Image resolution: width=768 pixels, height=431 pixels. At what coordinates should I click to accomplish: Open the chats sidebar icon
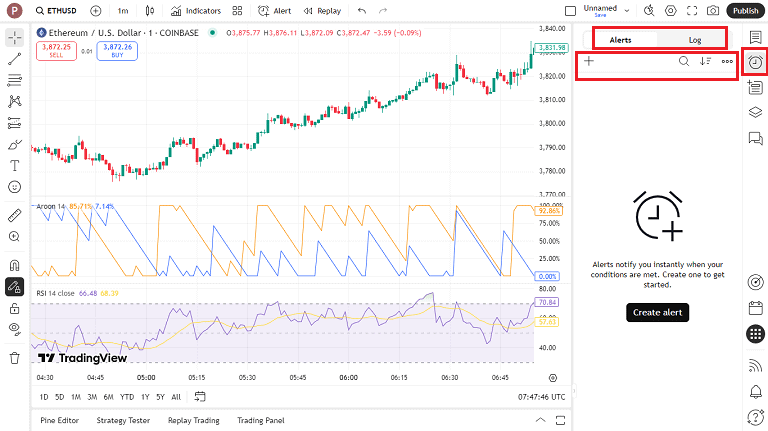(755, 139)
